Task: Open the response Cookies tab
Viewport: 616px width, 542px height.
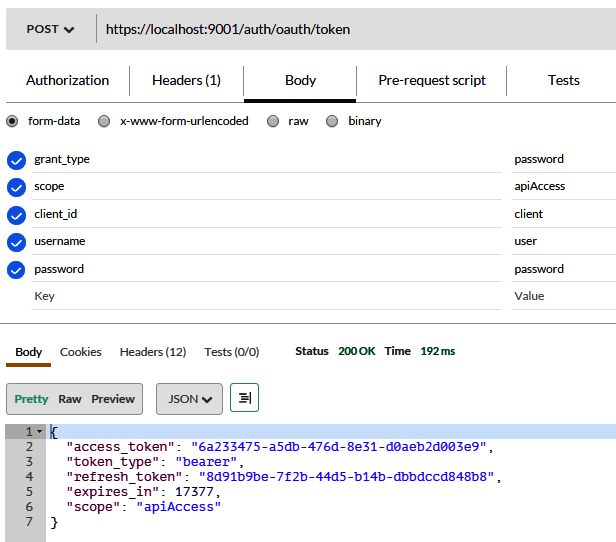Action: [x=81, y=352]
